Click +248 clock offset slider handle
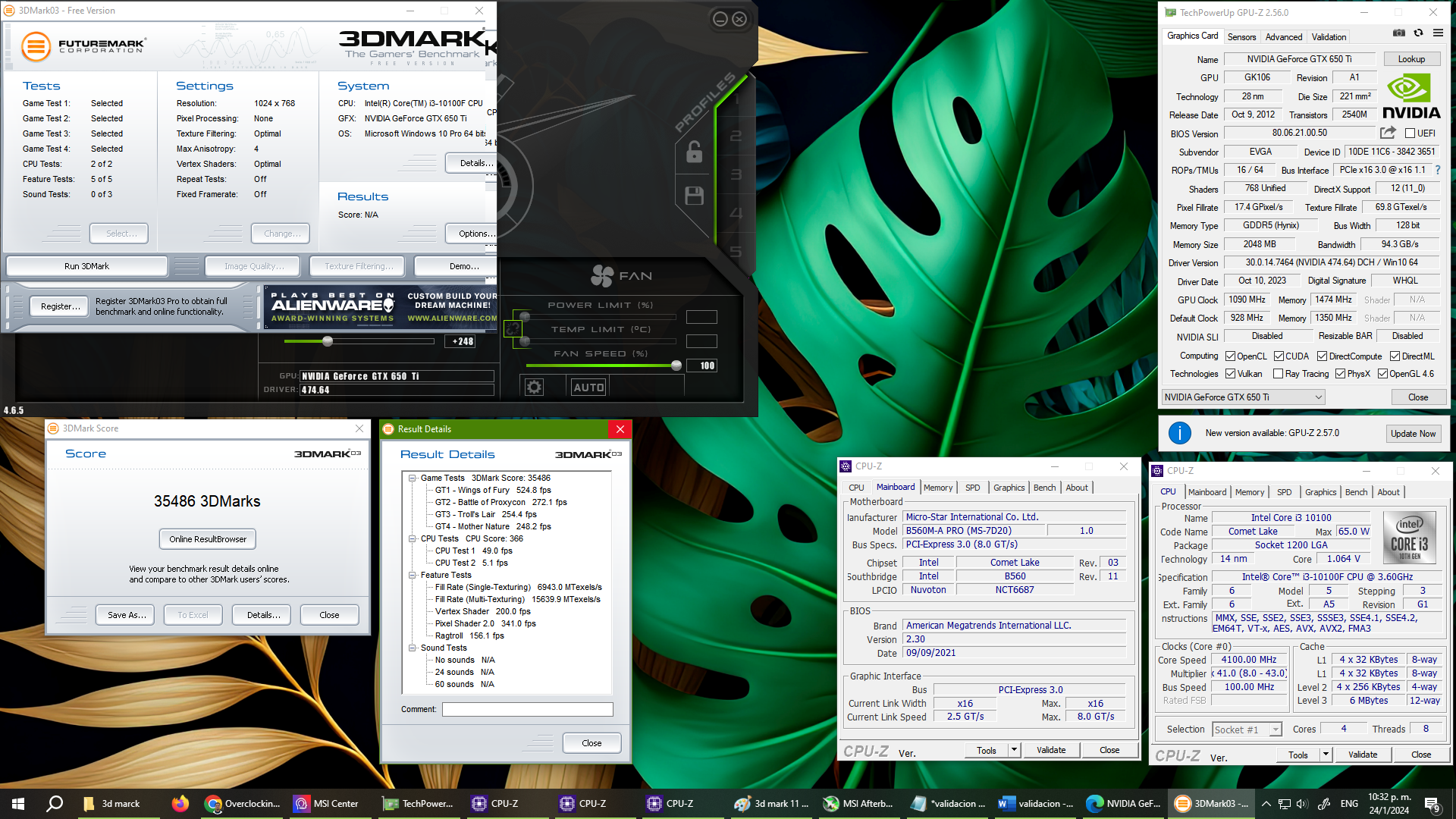The height and width of the screenshot is (819, 1456). 328,341
